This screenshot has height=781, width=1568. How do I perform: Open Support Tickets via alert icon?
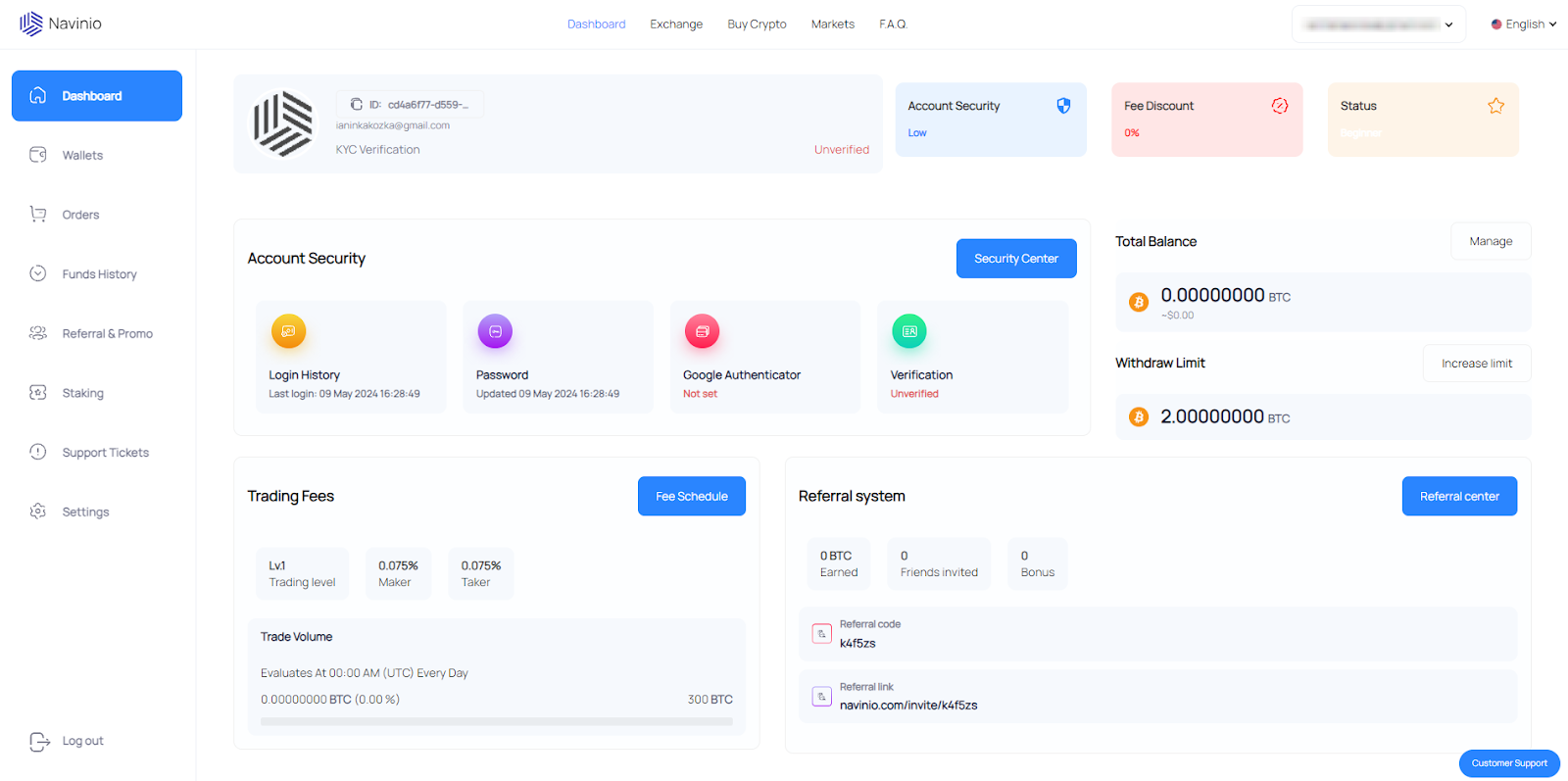pos(38,452)
